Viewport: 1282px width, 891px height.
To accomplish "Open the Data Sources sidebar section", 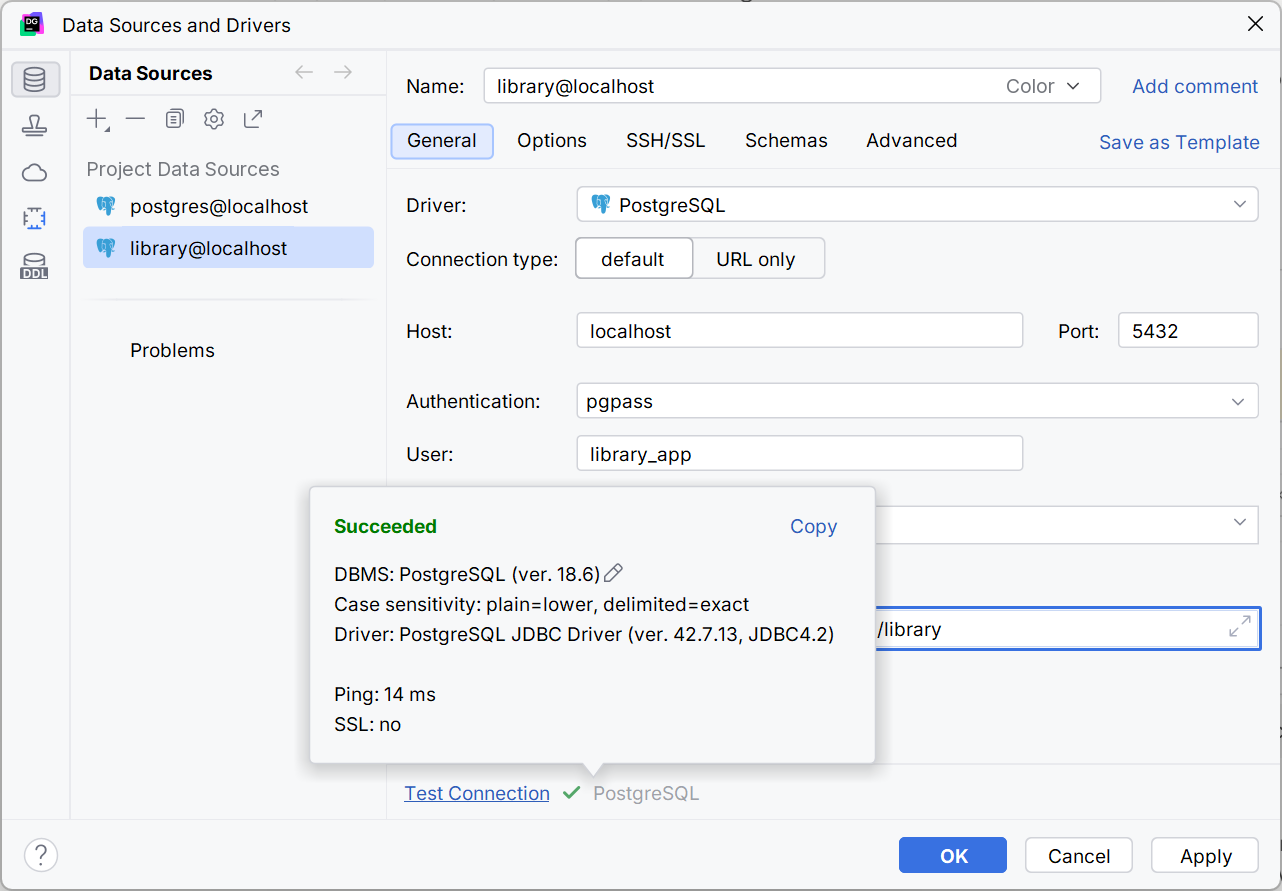I will pos(35,80).
